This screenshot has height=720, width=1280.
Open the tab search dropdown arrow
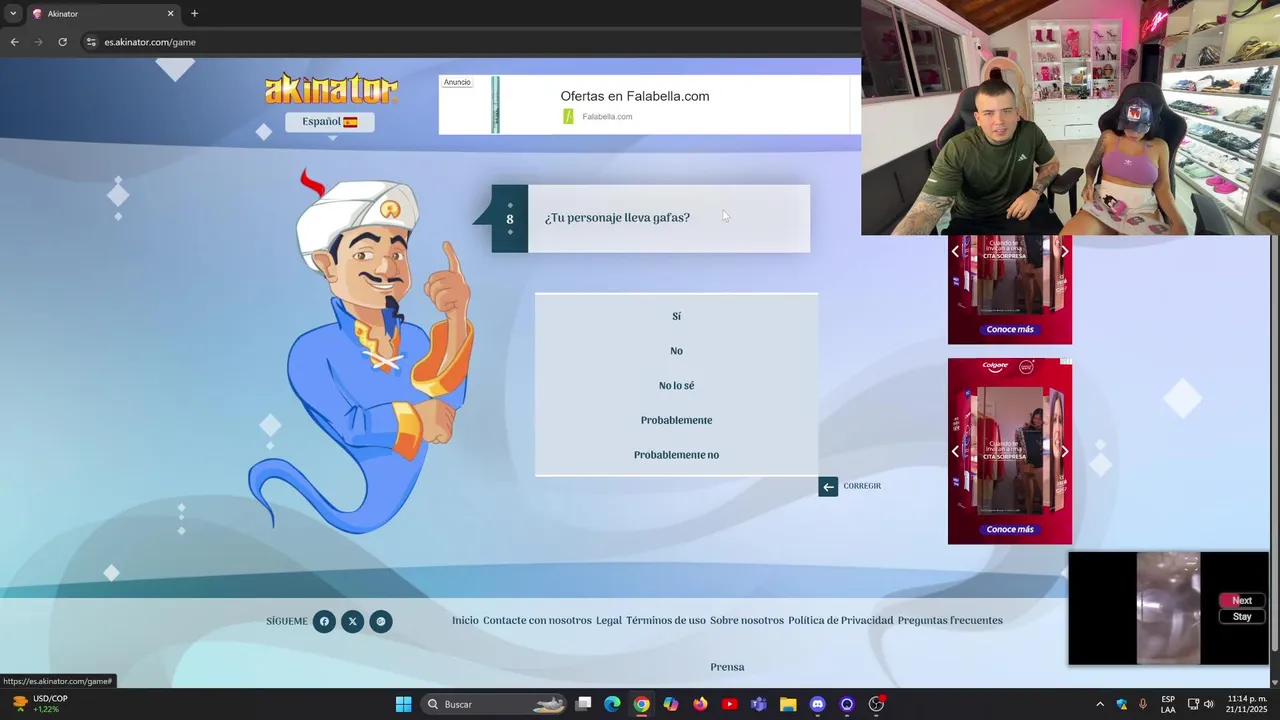coord(13,14)
